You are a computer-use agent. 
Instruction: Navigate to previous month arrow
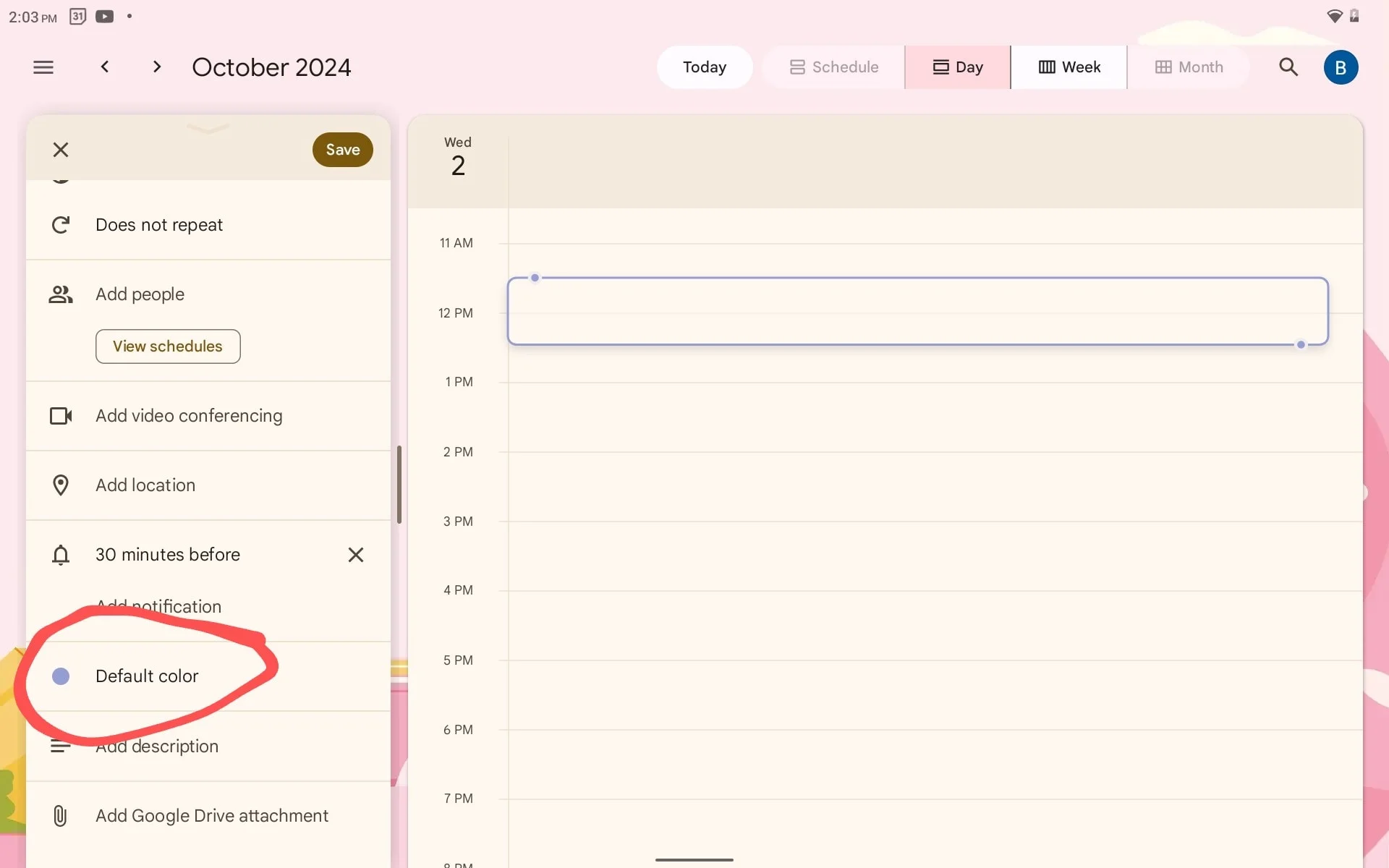[x=104, y=67]
